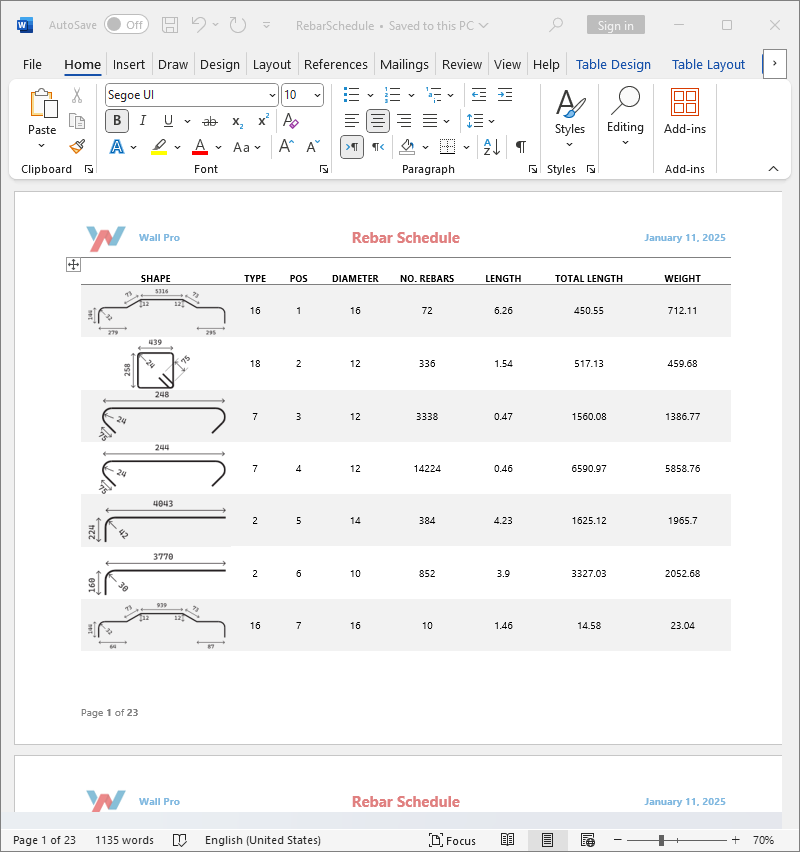Viewport: 800px width, 852px height.
Task: Expand the Paste options arrow
Action: pos(42,145)
